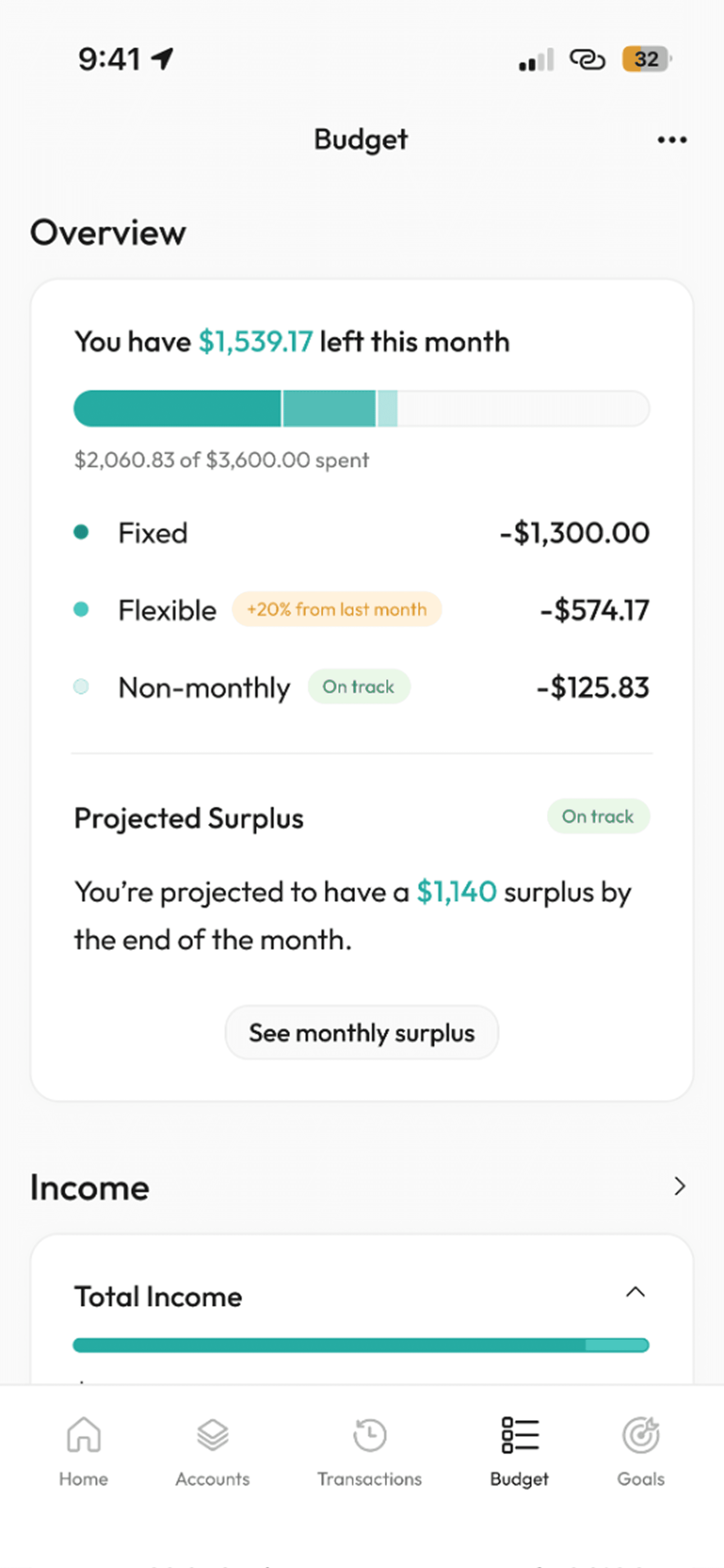The height and width of the screenshot is (1568, 724).
Task: Open Income details with right chevron
Action: tap(680, 1186)
